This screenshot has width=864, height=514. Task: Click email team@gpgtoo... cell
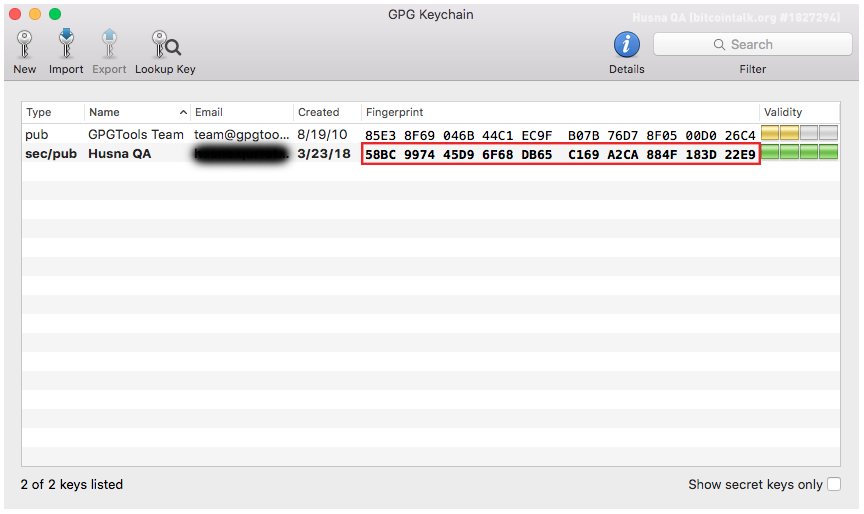pos(241,134)
